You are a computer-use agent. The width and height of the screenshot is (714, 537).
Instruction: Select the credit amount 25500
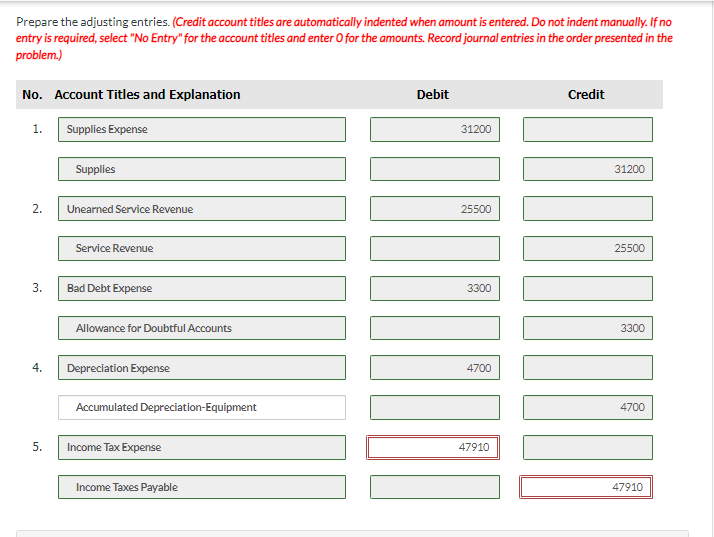click(x=588, y=248)
